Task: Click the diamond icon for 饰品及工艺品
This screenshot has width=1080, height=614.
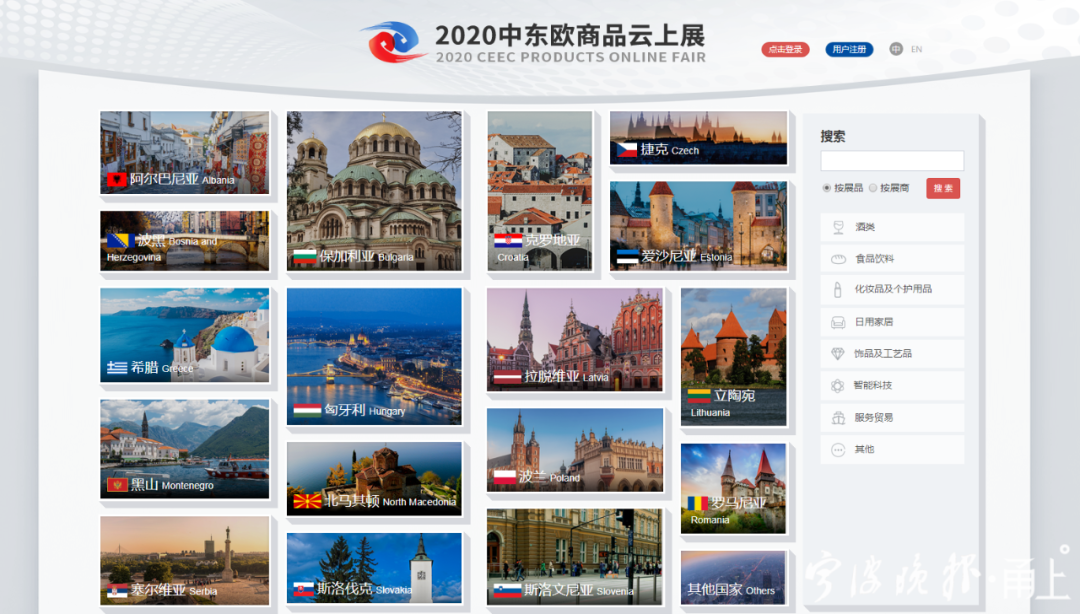Action: point(838,354)
